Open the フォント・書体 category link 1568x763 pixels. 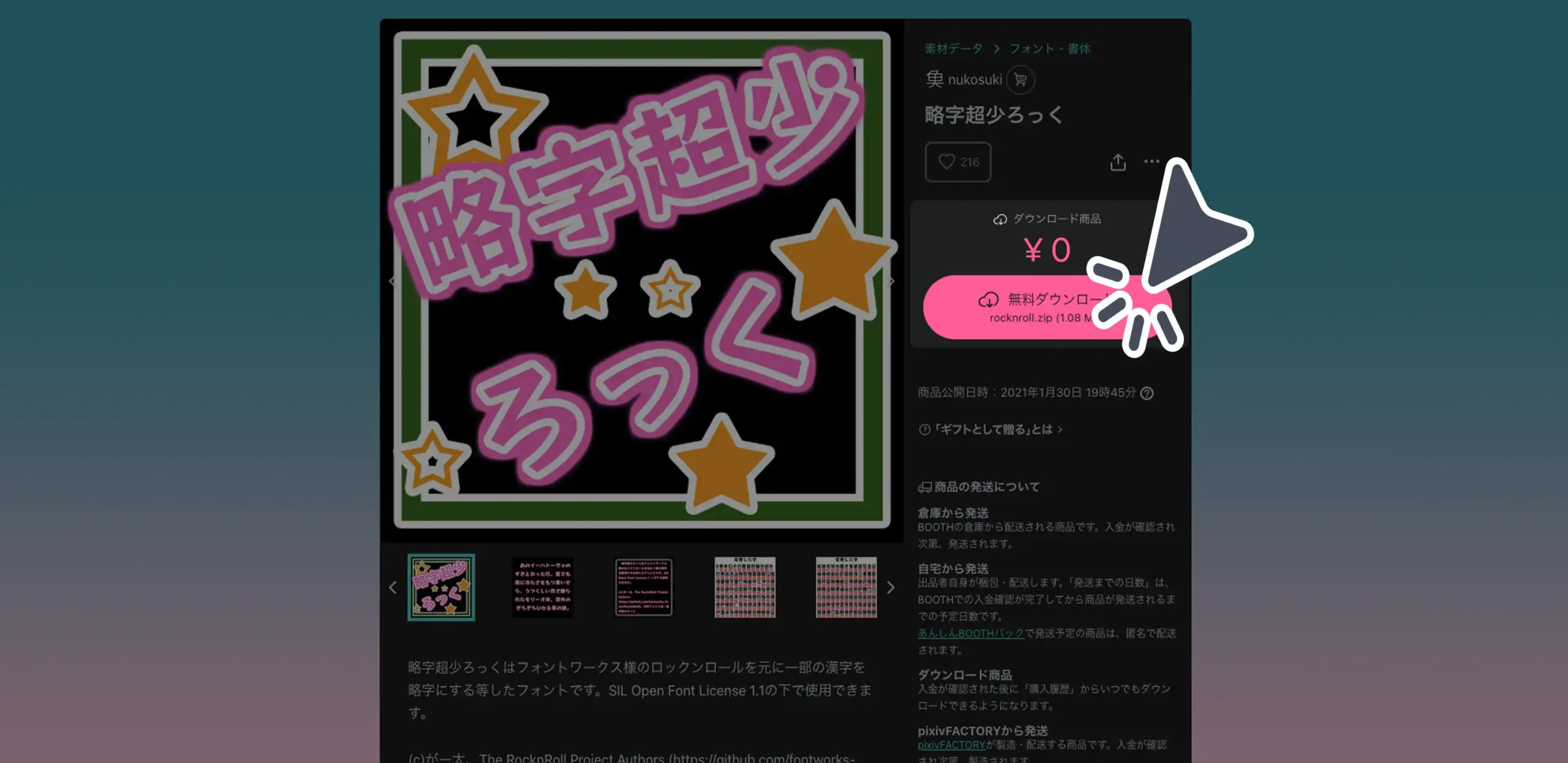click(x=1050, y=48)
